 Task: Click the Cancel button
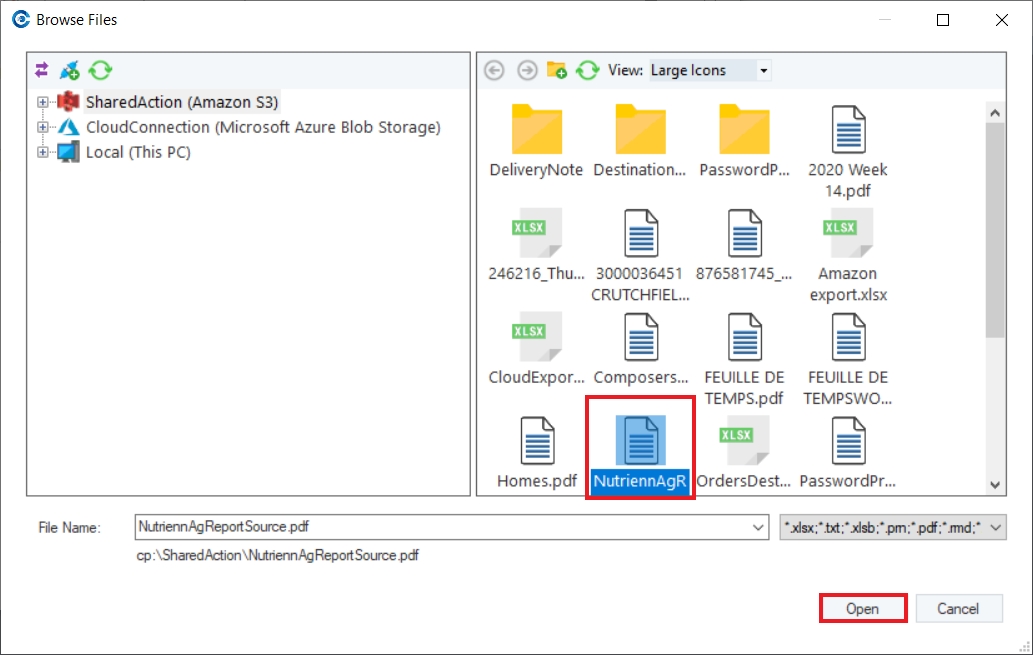(x=959, y=608)
